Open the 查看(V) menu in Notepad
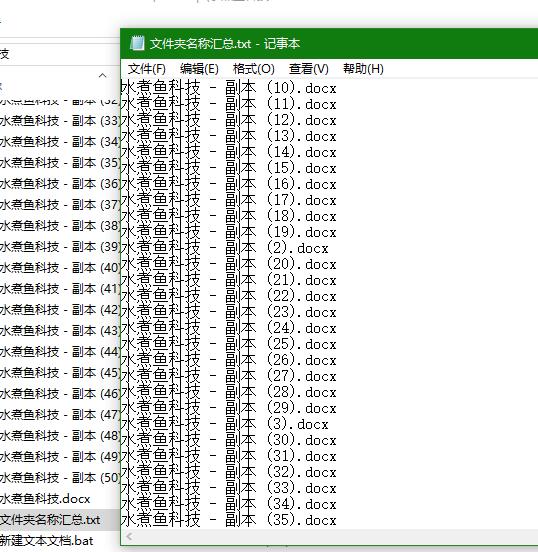Image resolution: width=538 pixels, height=552 pixels. tap(308, 69)
